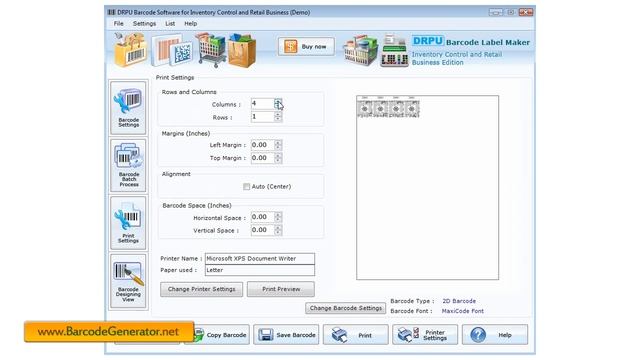Viewport: 640px width, 360px height.
Task: Click the Vertical Space value field
Action: tap(262, 230)
